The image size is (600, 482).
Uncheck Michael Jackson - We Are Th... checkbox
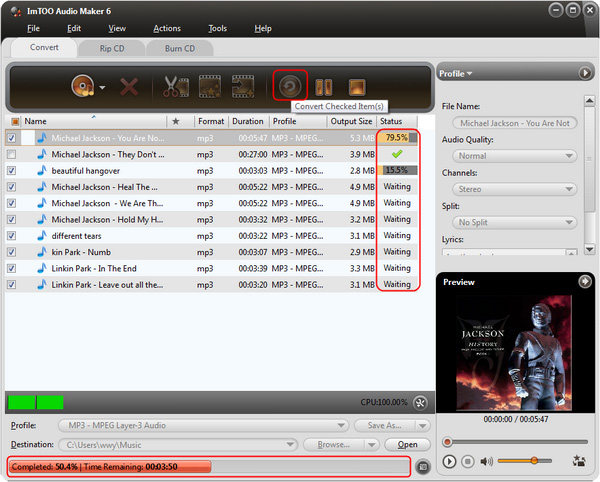click(x=11, y=203)
